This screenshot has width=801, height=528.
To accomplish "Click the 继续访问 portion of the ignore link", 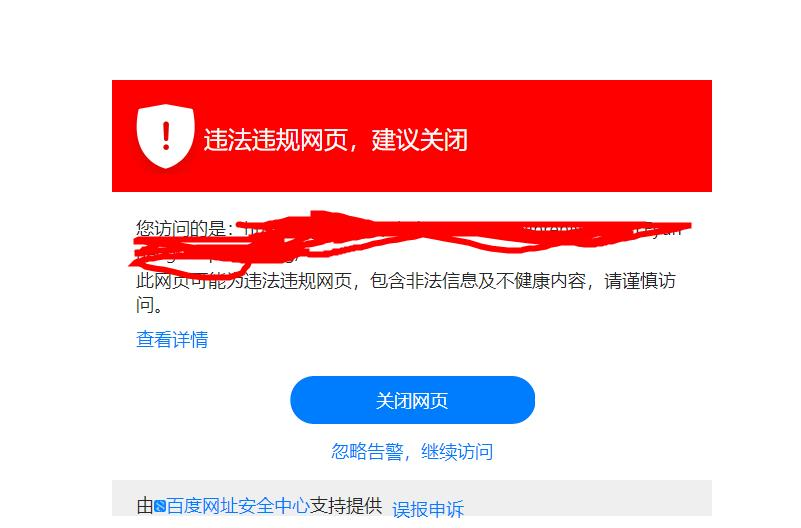I will (x=457, y=452).
